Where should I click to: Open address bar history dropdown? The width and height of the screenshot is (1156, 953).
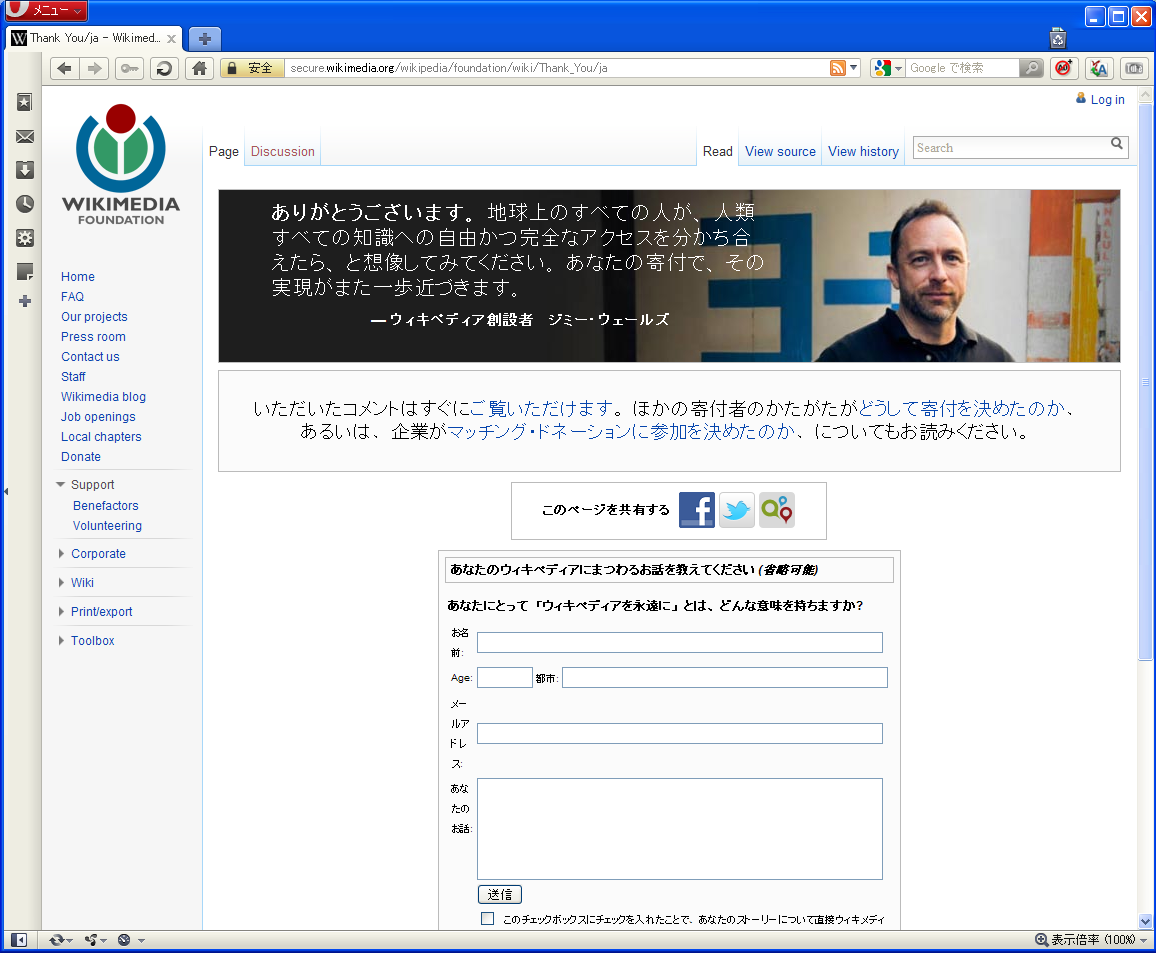tap(854, 68)
